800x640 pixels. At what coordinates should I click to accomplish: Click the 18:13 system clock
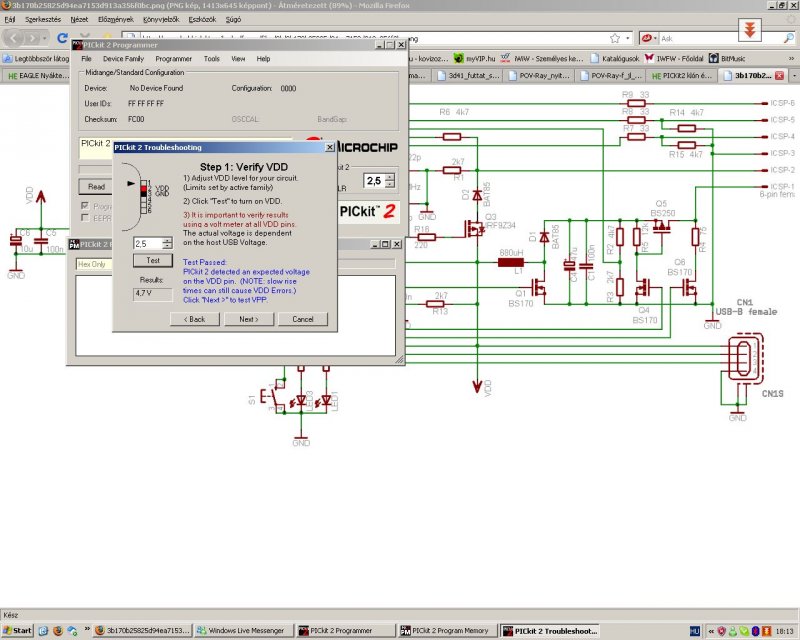coord(784,631)
